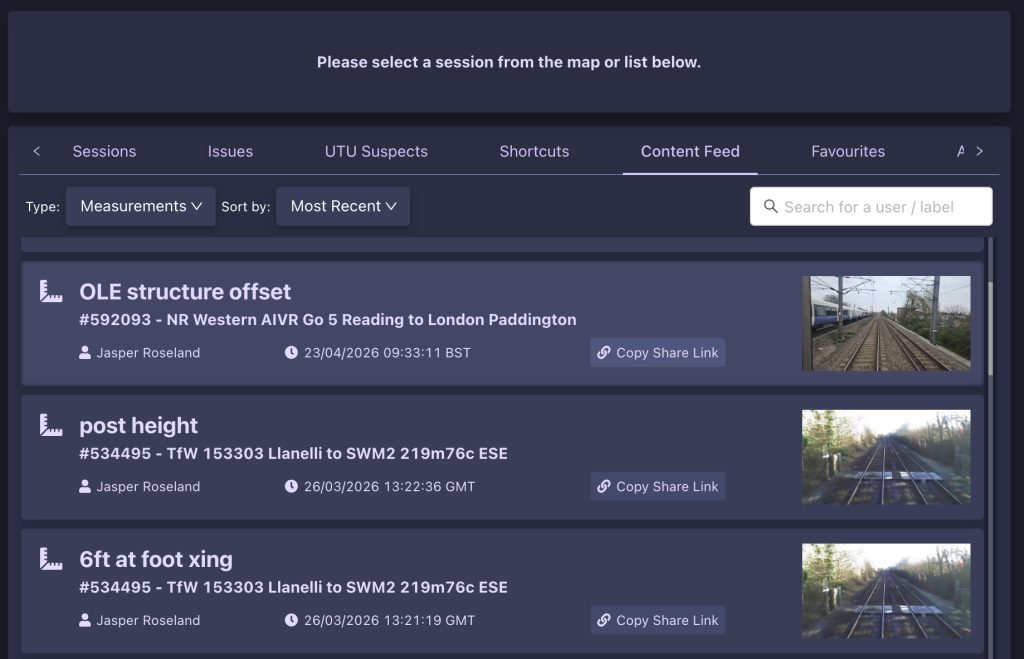
Task: Open the Sort by Most Recent dropdown
Action: tap(343, 206)
